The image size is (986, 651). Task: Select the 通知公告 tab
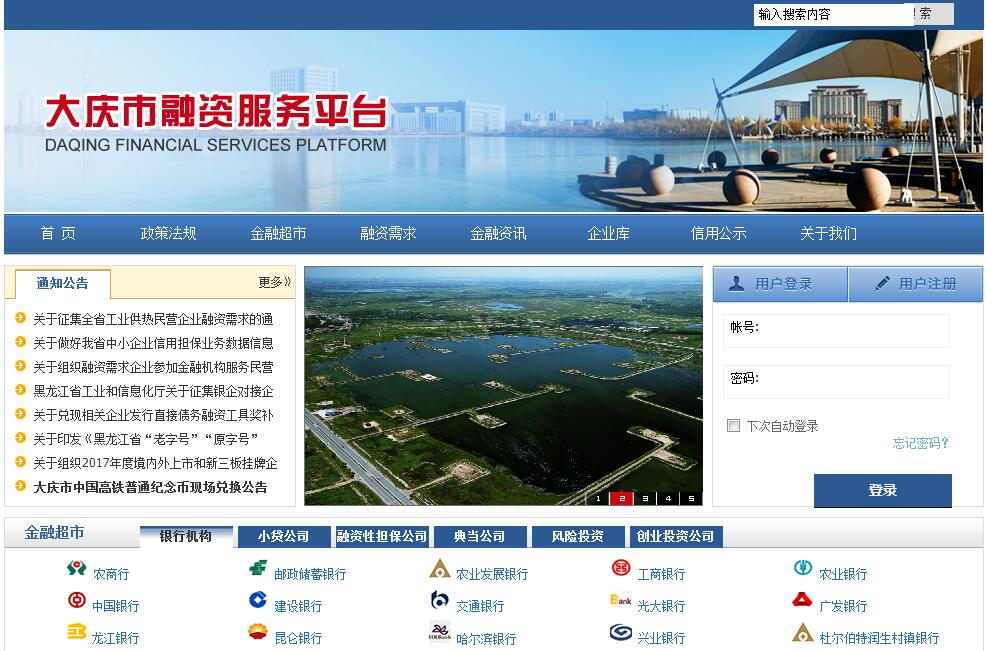(x=62, y=283)
